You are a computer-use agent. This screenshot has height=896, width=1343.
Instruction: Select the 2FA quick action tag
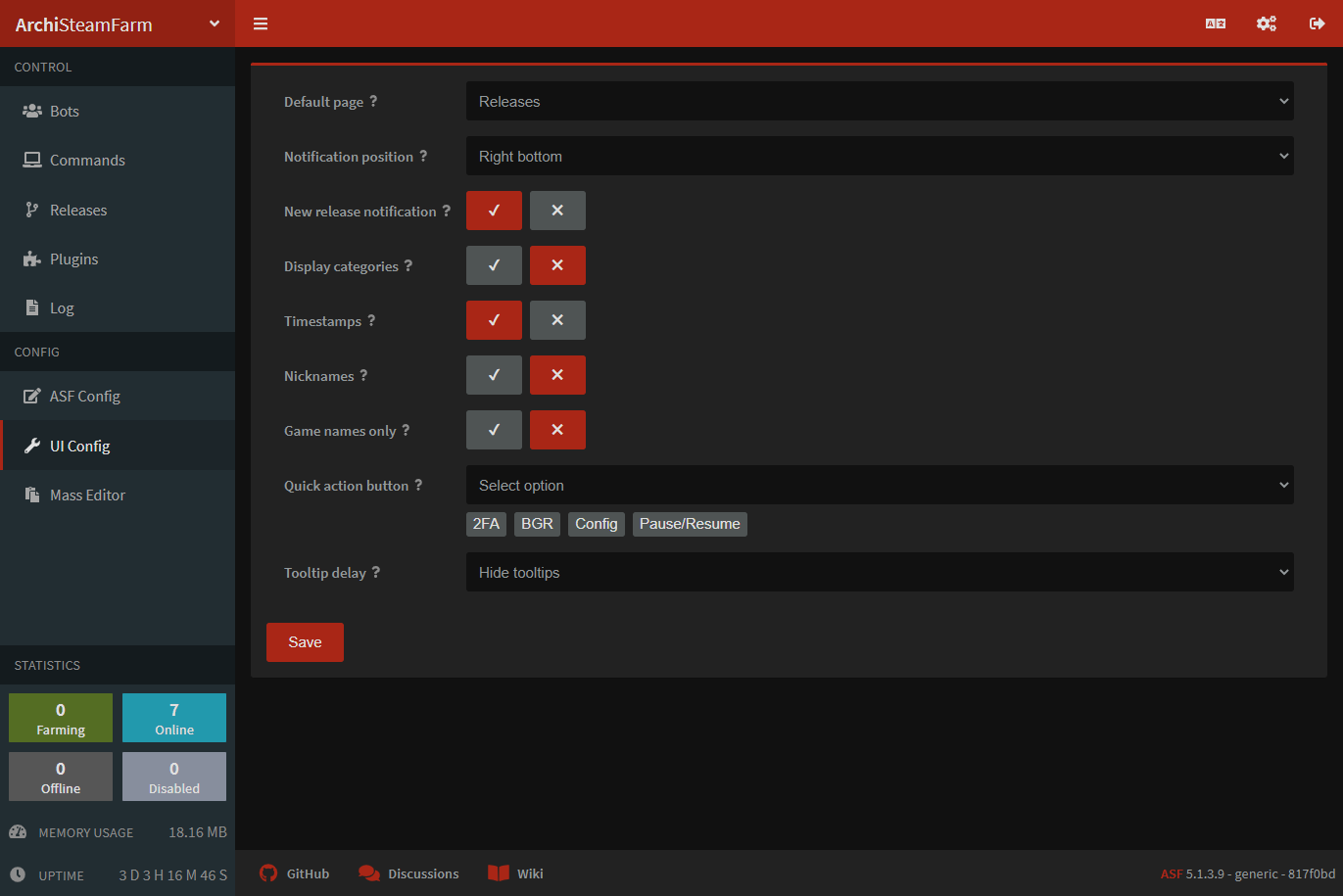(x=486, y=524)
